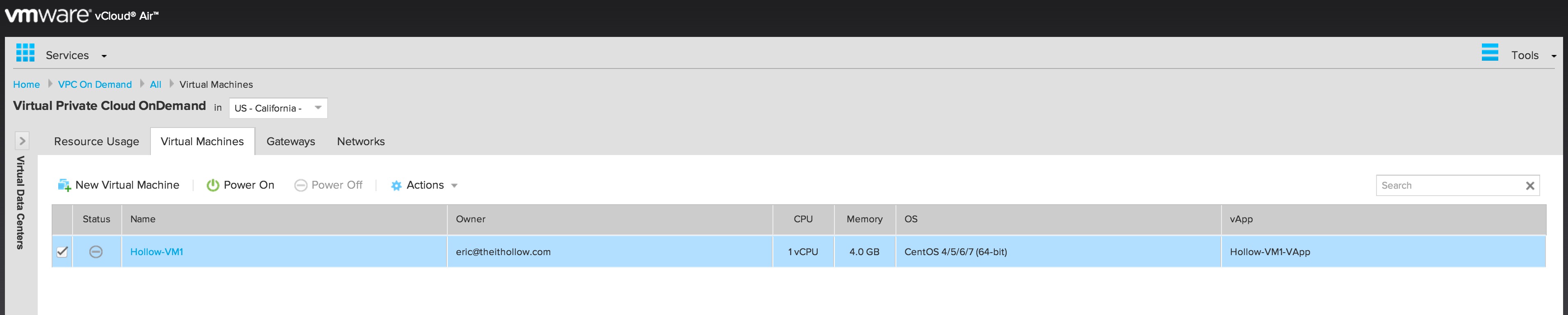Click the Tools hamburger menu icon

point(1490,52)
